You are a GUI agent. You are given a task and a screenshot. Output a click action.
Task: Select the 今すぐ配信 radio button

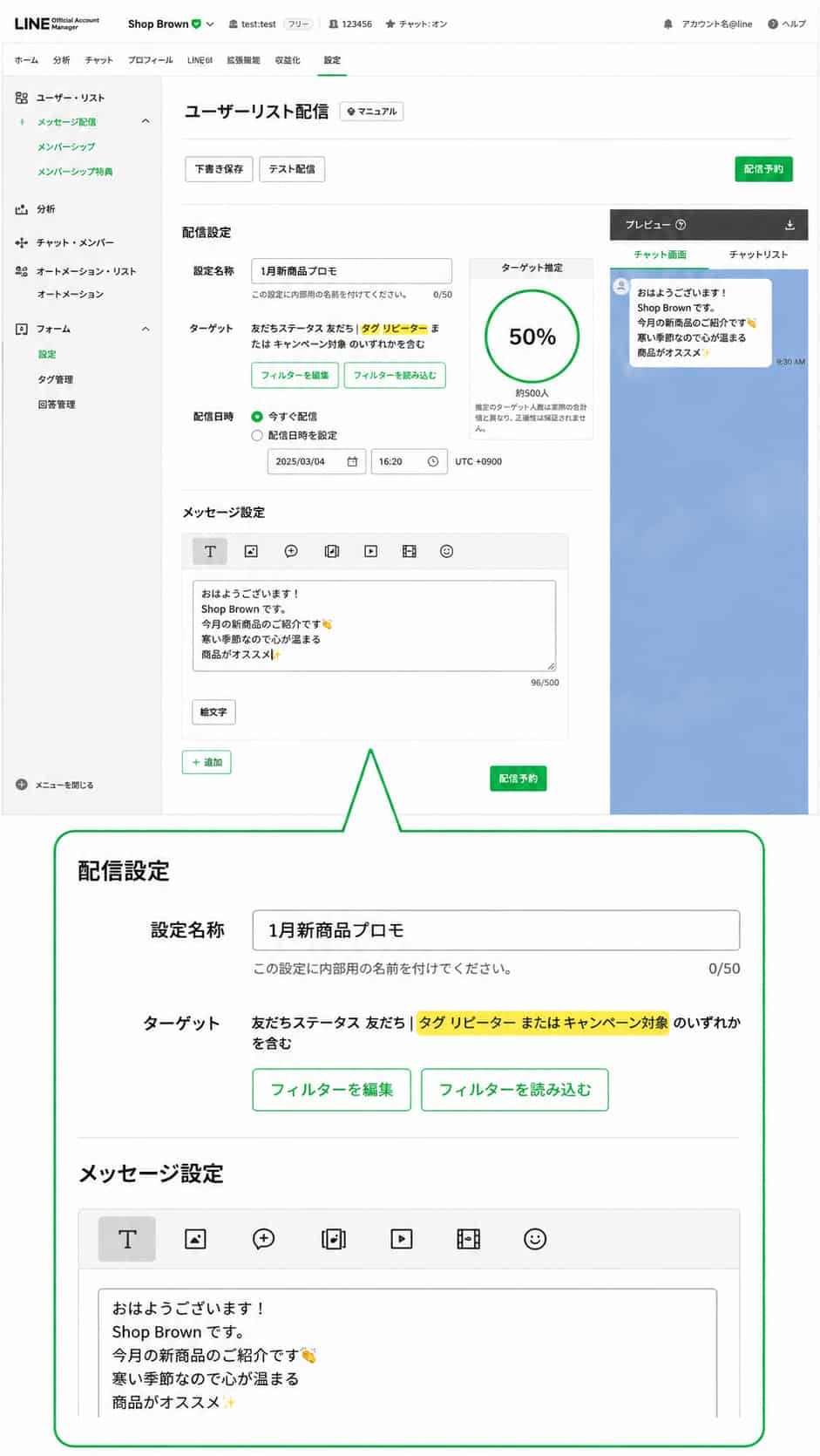(257, 417)
